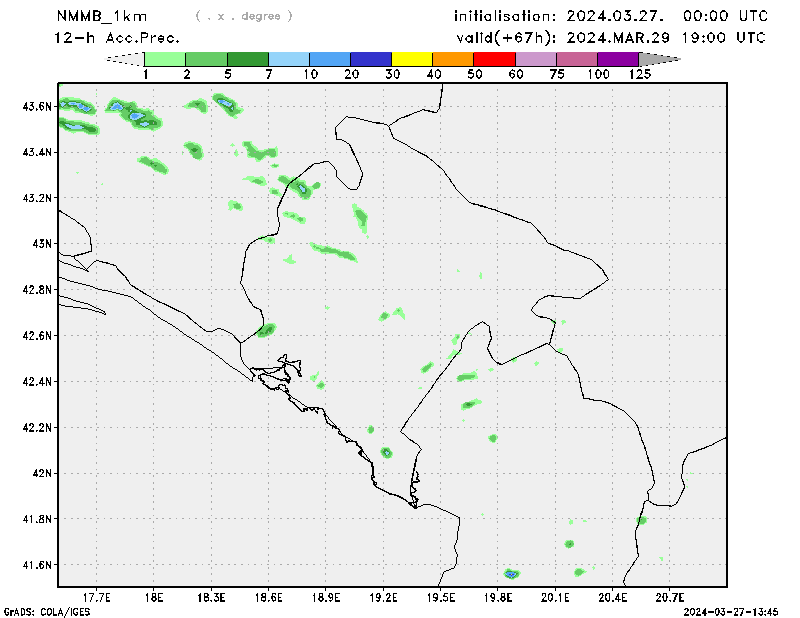Click the 20.4E longitude label
Image resolution: width=800 pixels, height=618 pixels.
[612, 598]
